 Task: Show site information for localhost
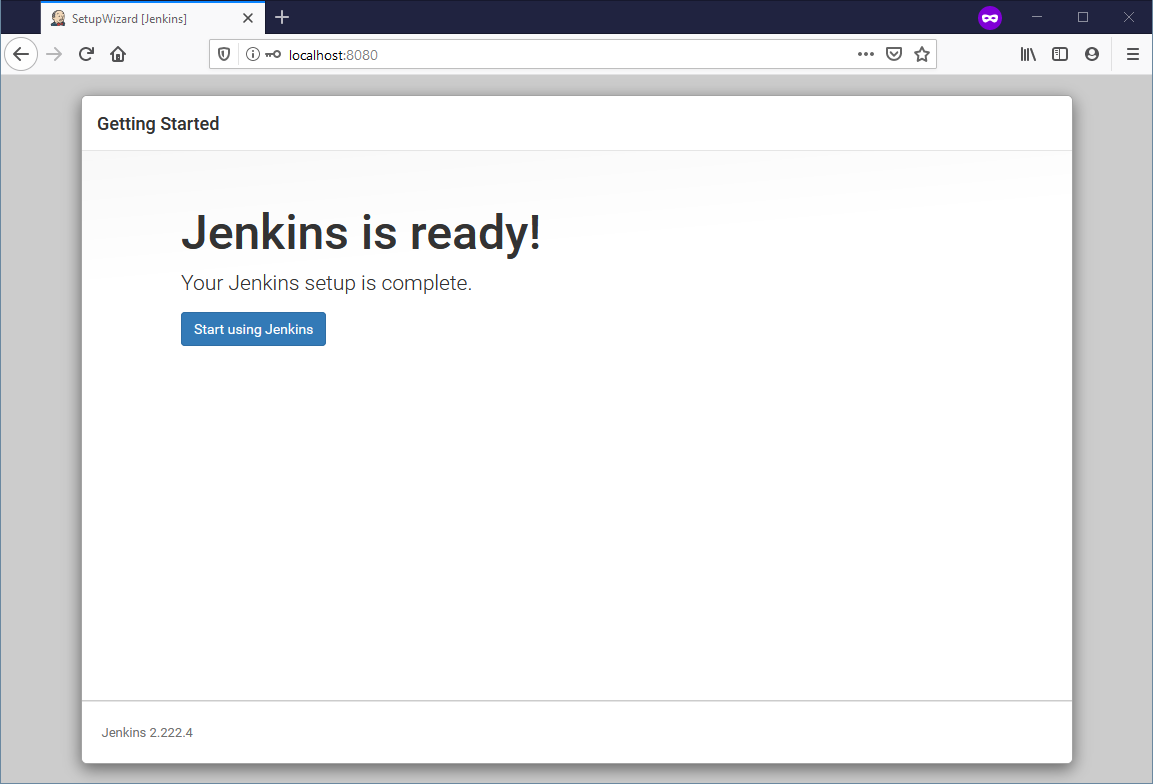pyautogui.click(x=252, y=55)
